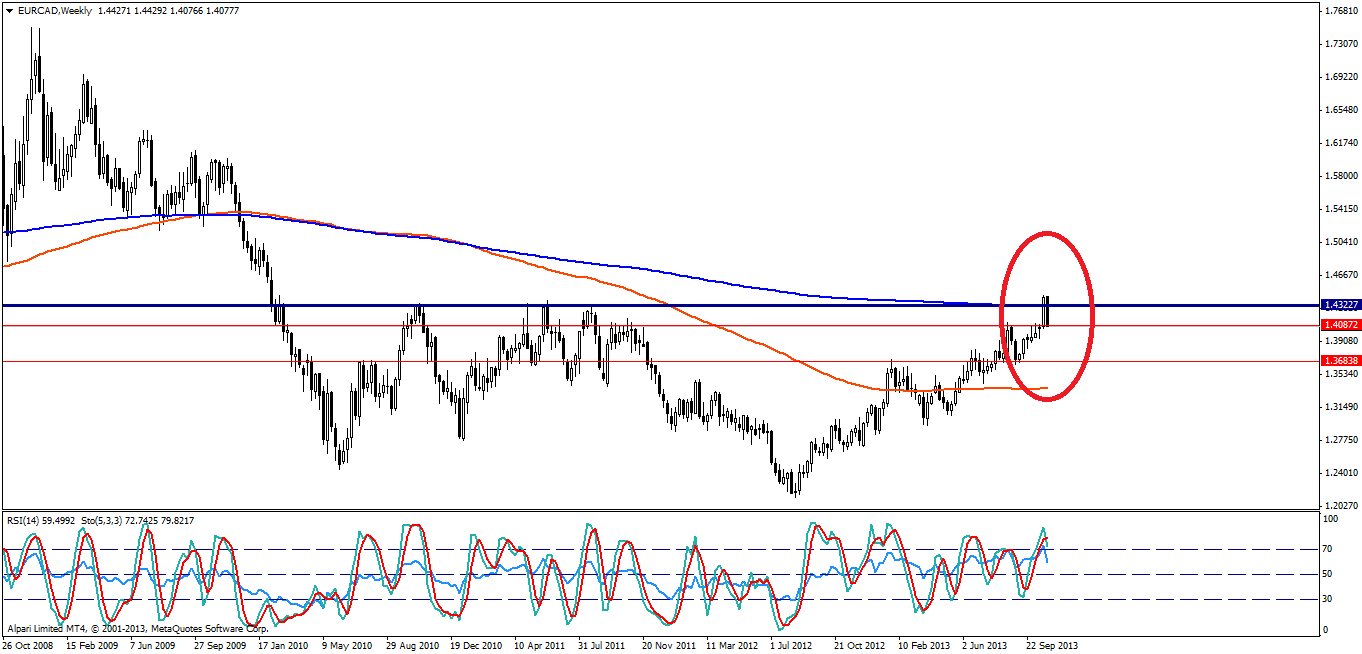Image resolution: width=1362 pixels, height=654 pixels.
Task: Click the indicator scale label 100
Action: 1331,520
